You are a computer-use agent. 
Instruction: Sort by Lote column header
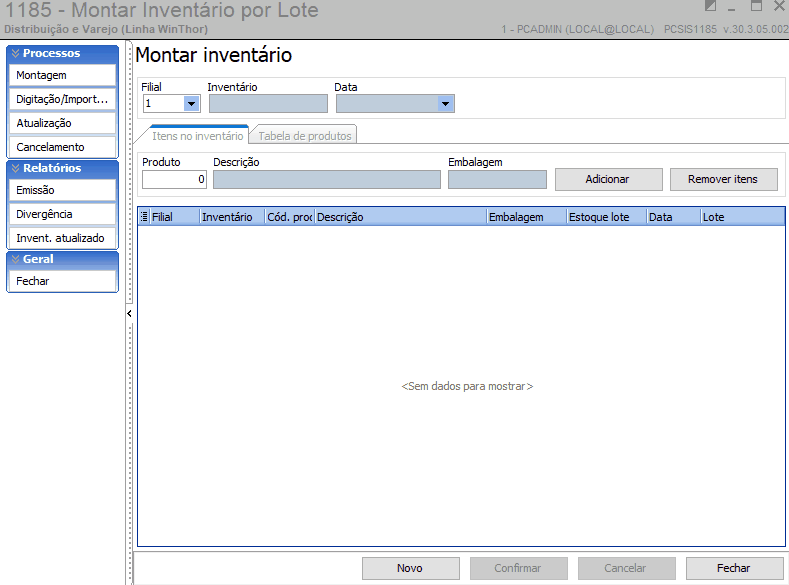[742, 217]
